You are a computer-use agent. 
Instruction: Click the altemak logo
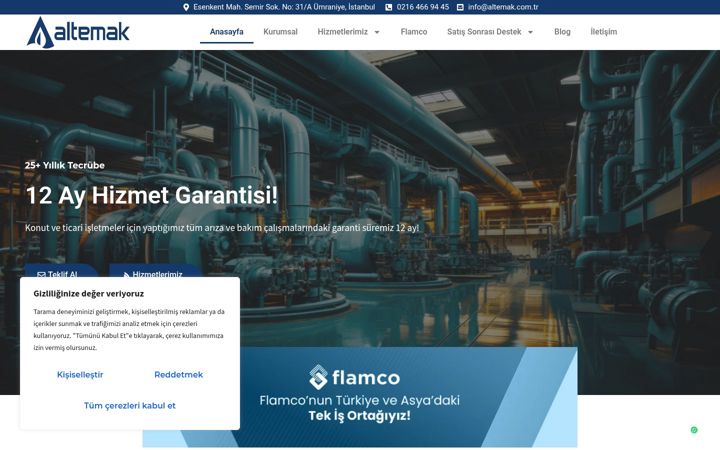(78, 32)
